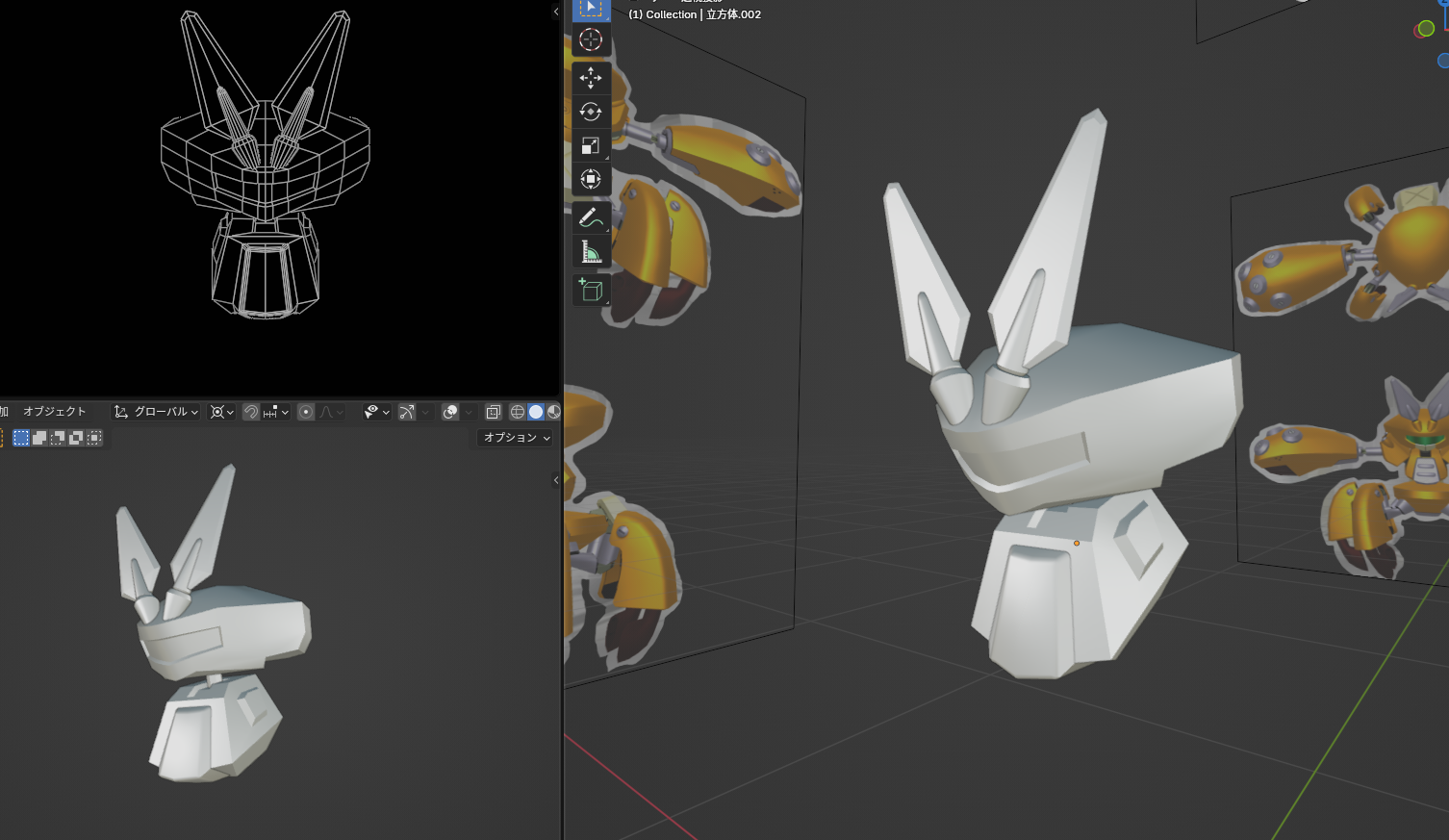This screenshot has height=840, width=1449.
Task: Open the object visibility filter popover
Action: click(376, 412)
